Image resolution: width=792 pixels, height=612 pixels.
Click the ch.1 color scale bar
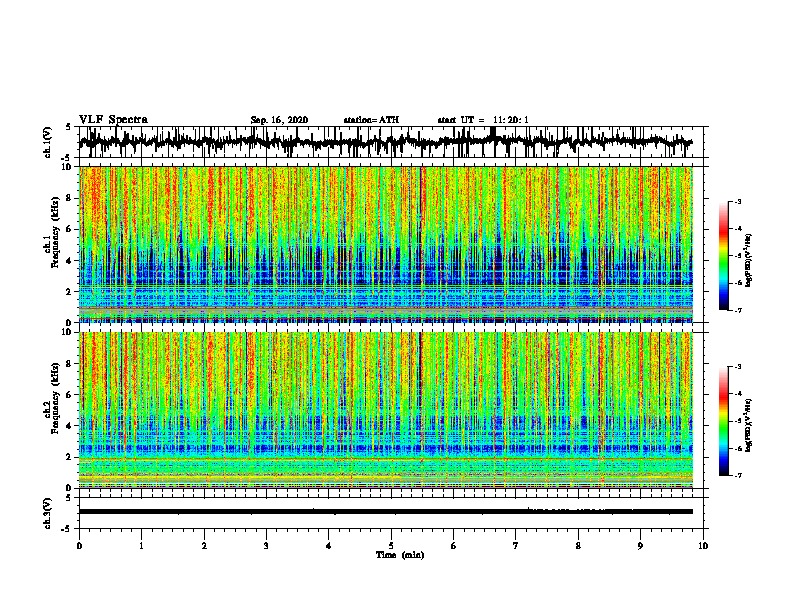point(724,256)
